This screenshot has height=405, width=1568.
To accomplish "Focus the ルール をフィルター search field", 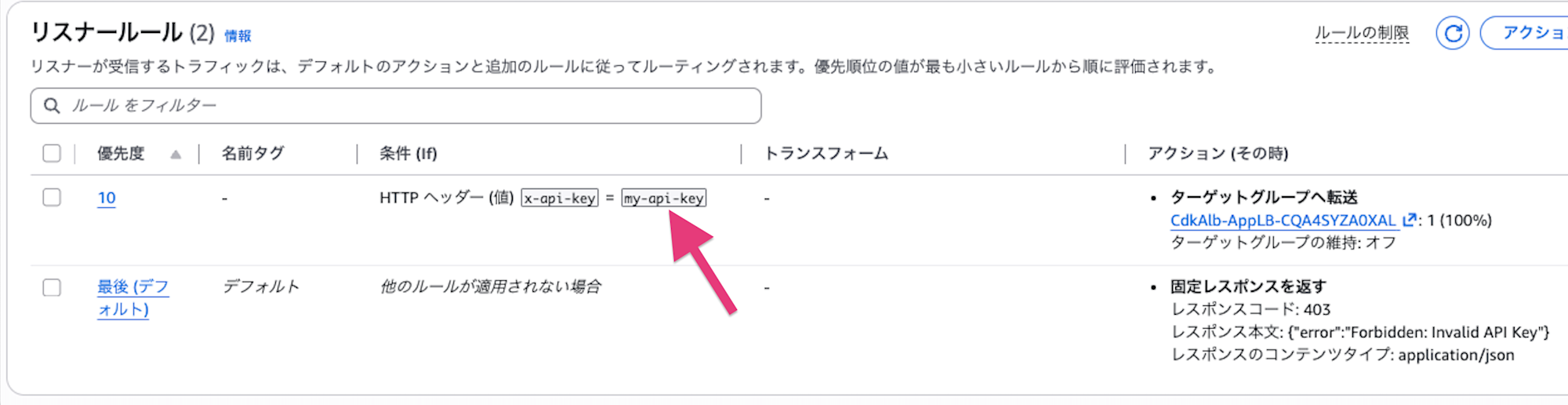I will click(x=408, y=106).
